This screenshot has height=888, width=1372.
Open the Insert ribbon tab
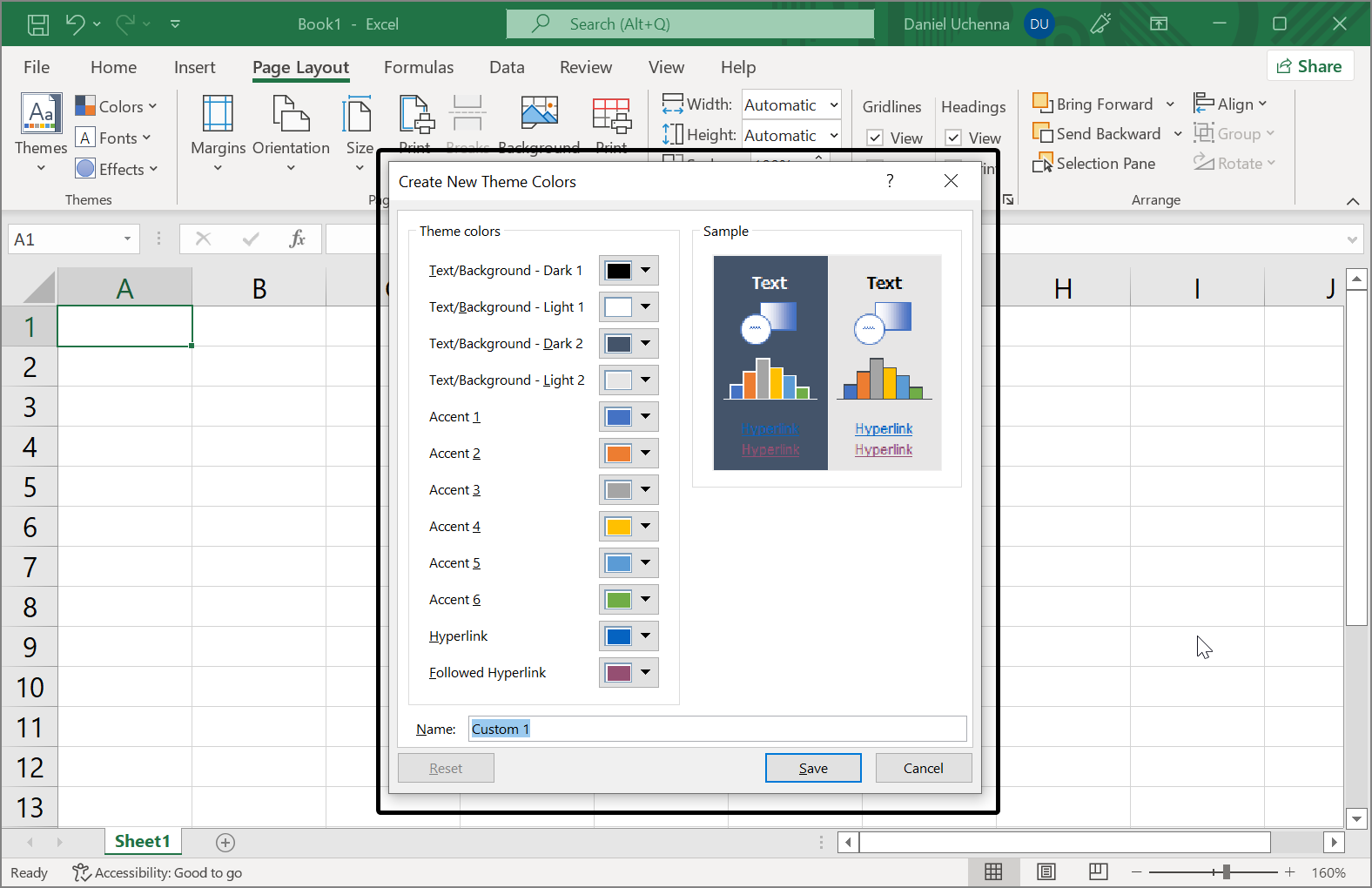[194, 67]
